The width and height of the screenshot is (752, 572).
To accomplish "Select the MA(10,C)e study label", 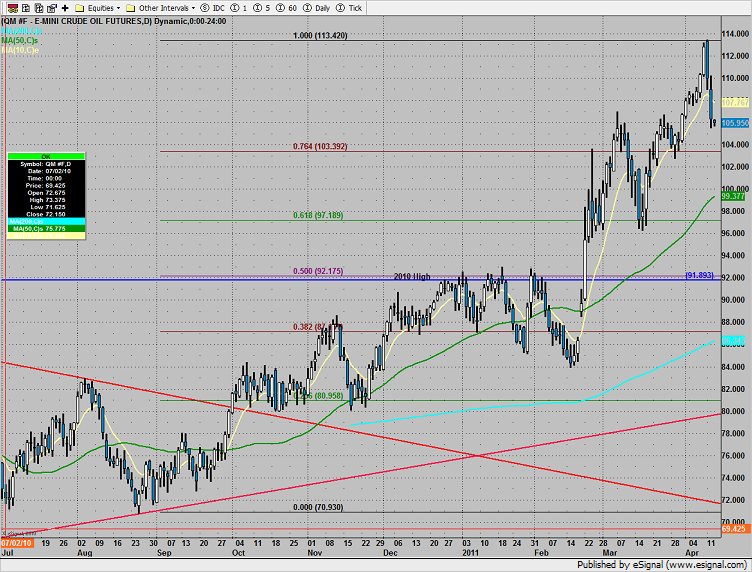I will click(20, 50).
